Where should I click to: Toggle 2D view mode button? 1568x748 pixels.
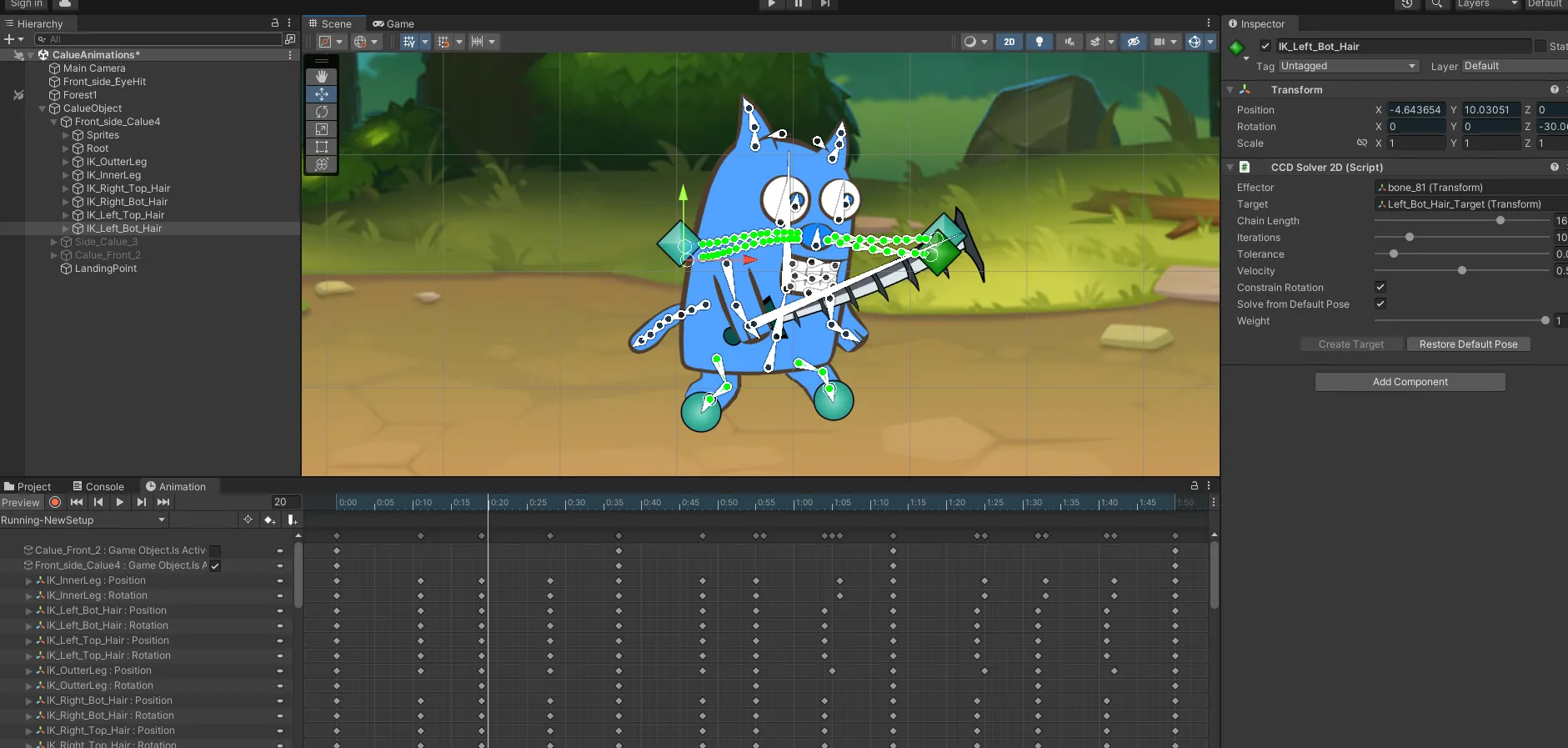(1009, 42)
